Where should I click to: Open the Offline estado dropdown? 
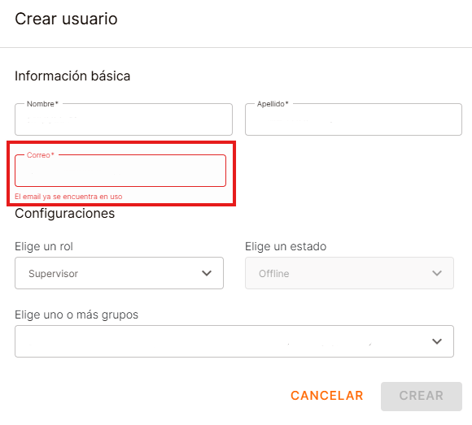coord(349,273)
